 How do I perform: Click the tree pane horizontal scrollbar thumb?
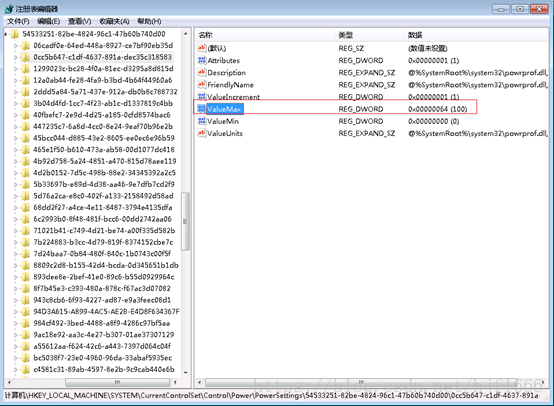click(x=117, y=382)
